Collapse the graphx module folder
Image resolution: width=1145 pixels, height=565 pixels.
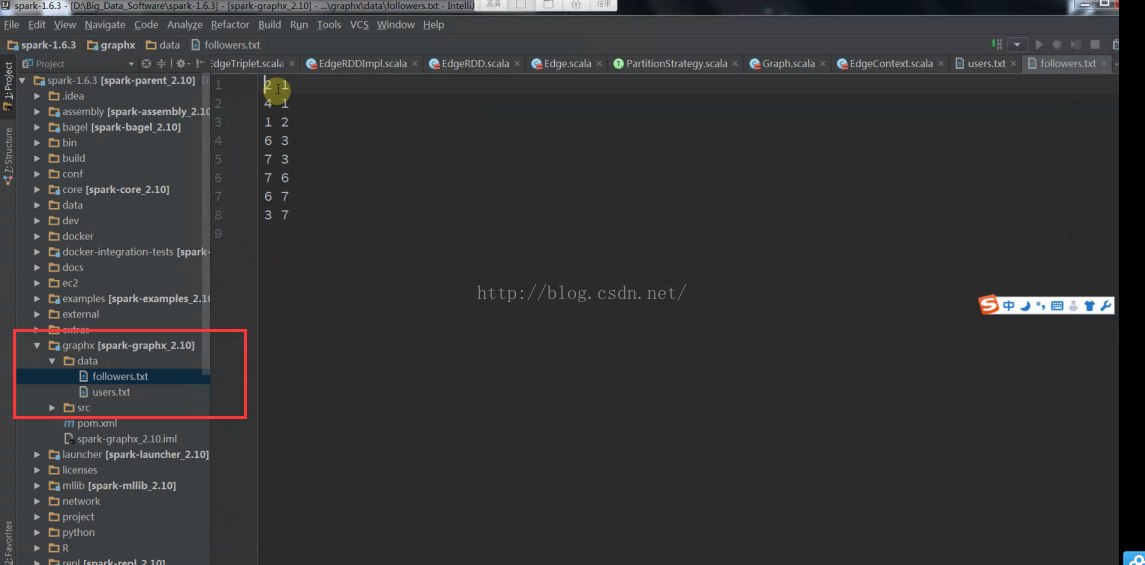tap(37, 345)
